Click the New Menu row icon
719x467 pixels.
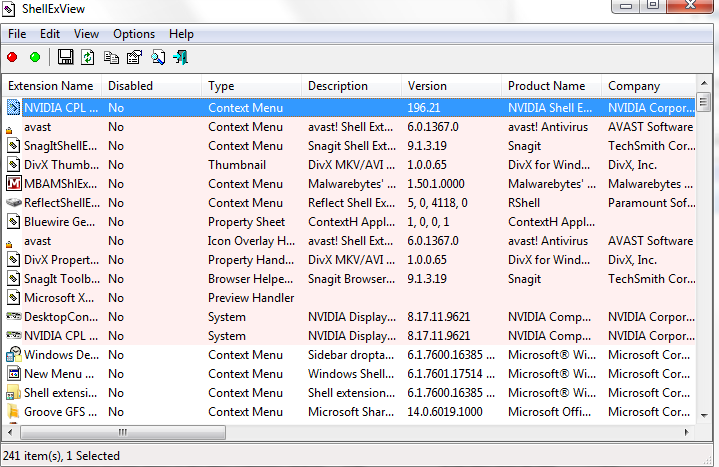coord(14,374)
